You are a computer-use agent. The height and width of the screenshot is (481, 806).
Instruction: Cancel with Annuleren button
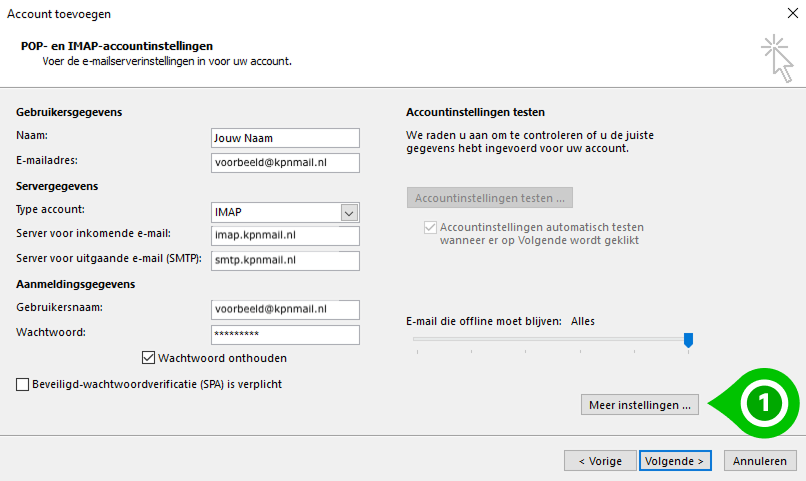pos(760,461)
